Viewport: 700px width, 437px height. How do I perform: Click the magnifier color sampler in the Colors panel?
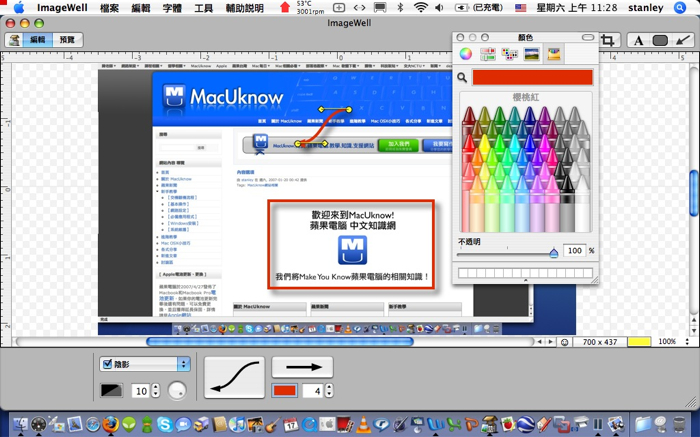point(462,78)
